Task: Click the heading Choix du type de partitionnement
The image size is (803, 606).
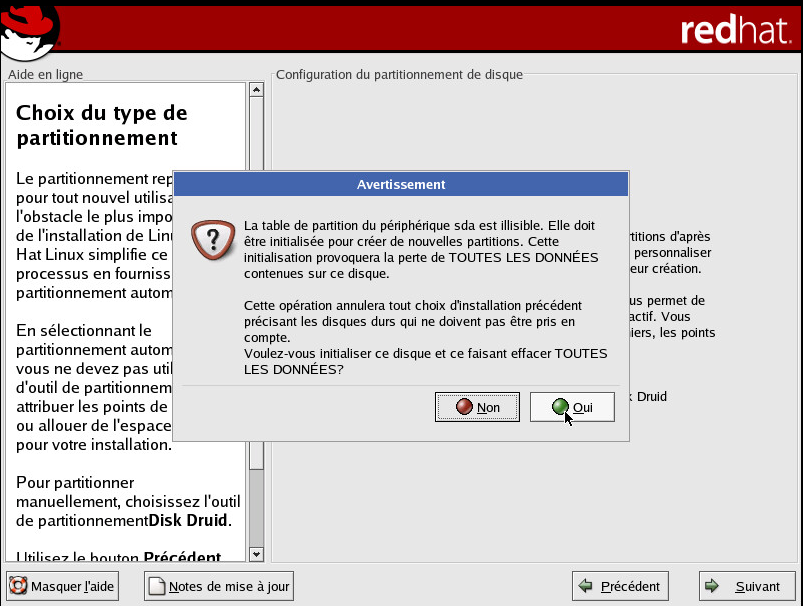Action: coord(101,125)
